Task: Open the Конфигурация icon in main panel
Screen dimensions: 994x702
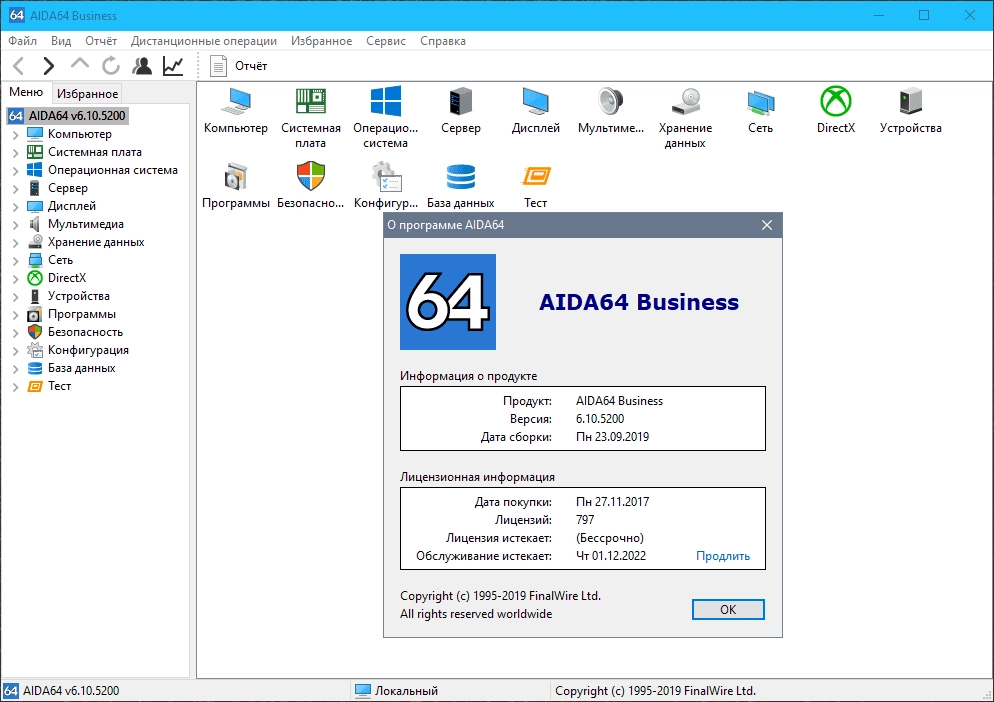Action: [385, 177]
